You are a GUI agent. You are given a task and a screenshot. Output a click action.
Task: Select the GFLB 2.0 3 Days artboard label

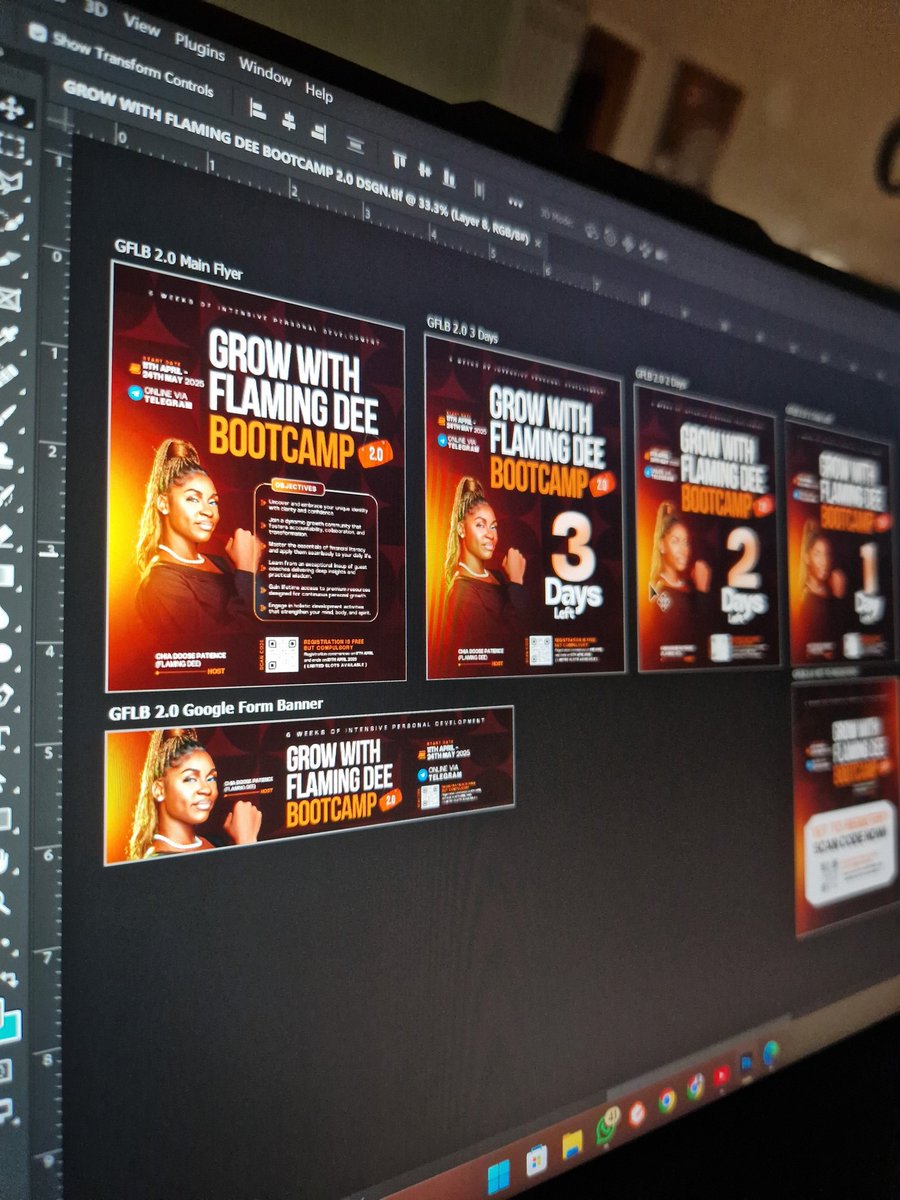pos(462,329)
